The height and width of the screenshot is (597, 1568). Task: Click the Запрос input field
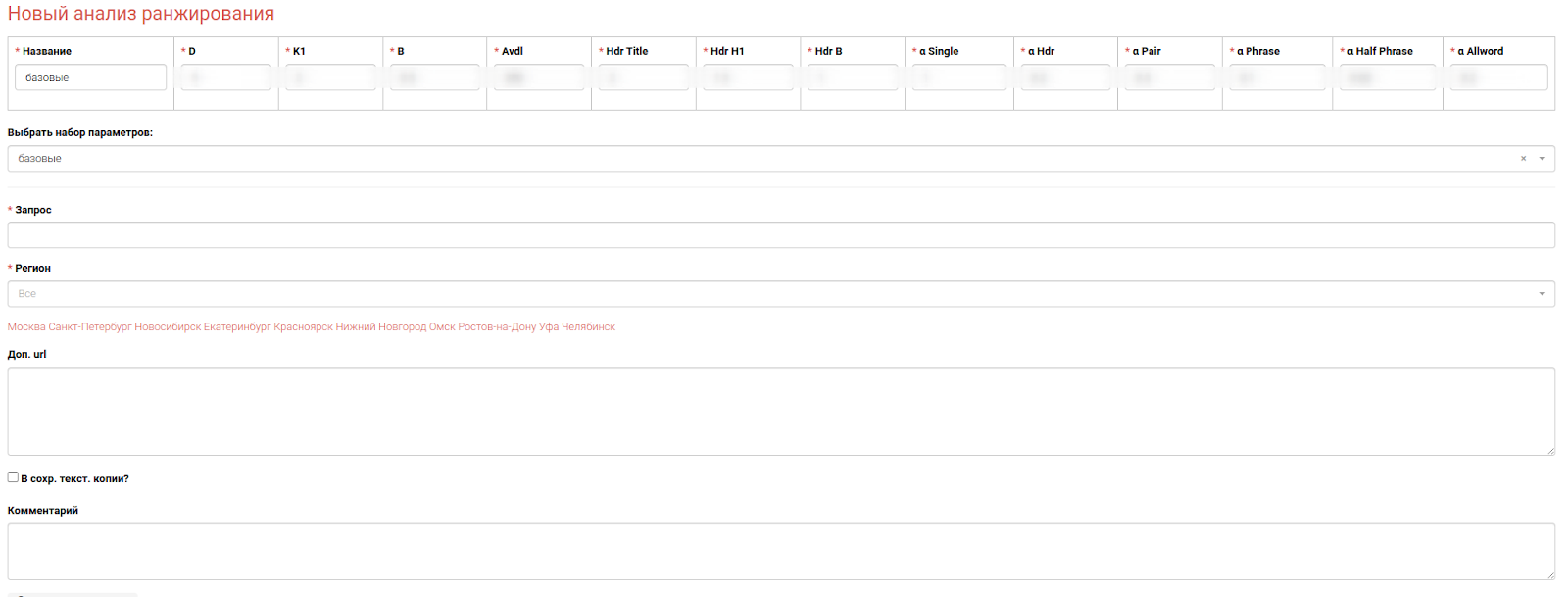tap(780, 235)
